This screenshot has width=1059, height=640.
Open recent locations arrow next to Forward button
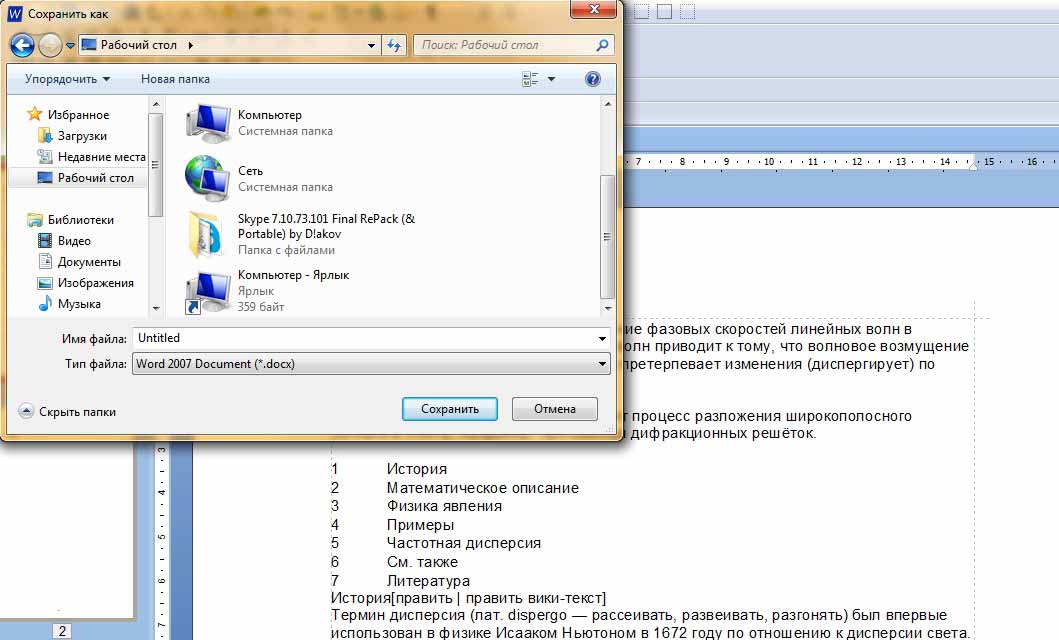coord(70,46)
